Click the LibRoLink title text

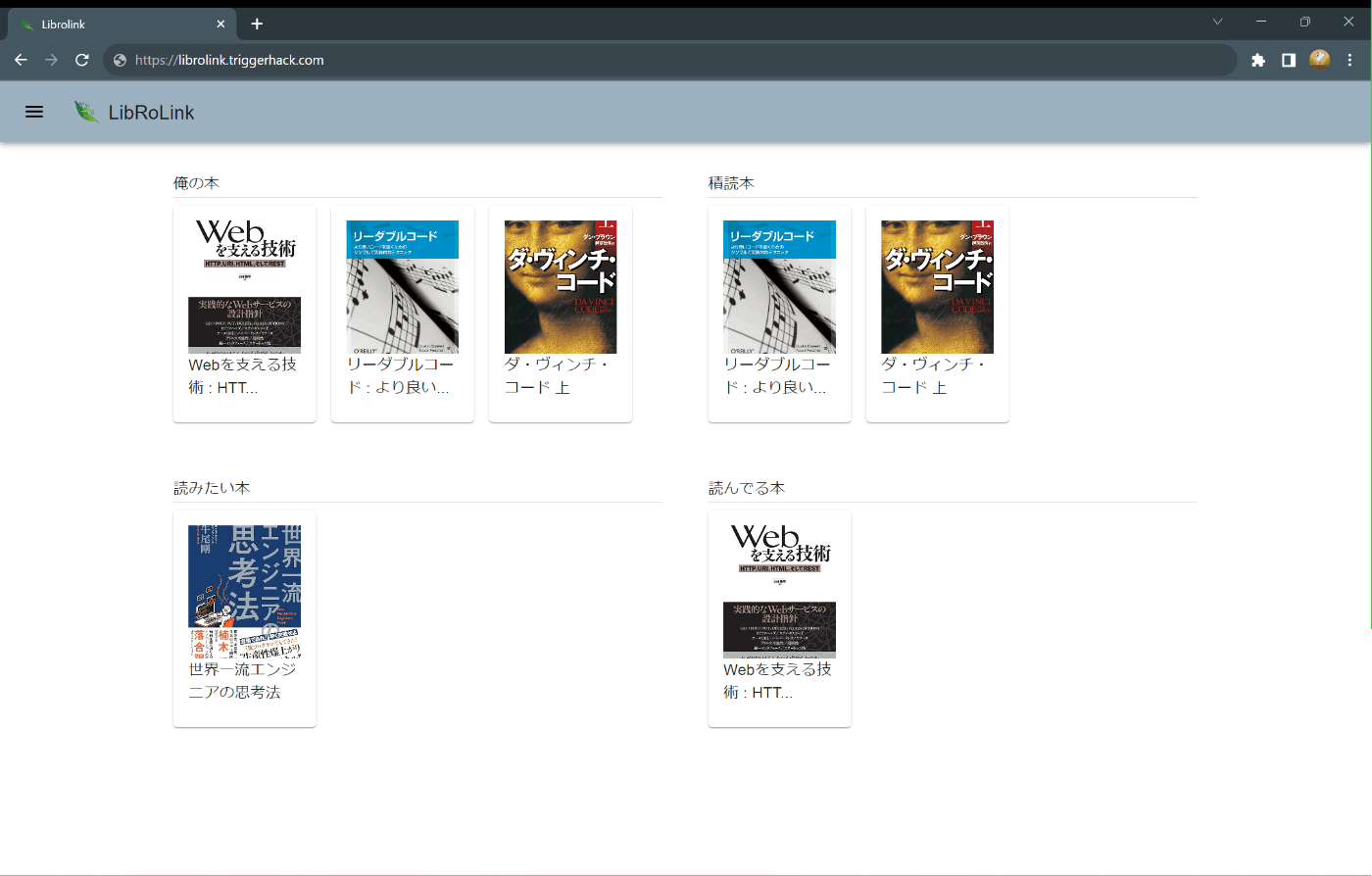151,113
